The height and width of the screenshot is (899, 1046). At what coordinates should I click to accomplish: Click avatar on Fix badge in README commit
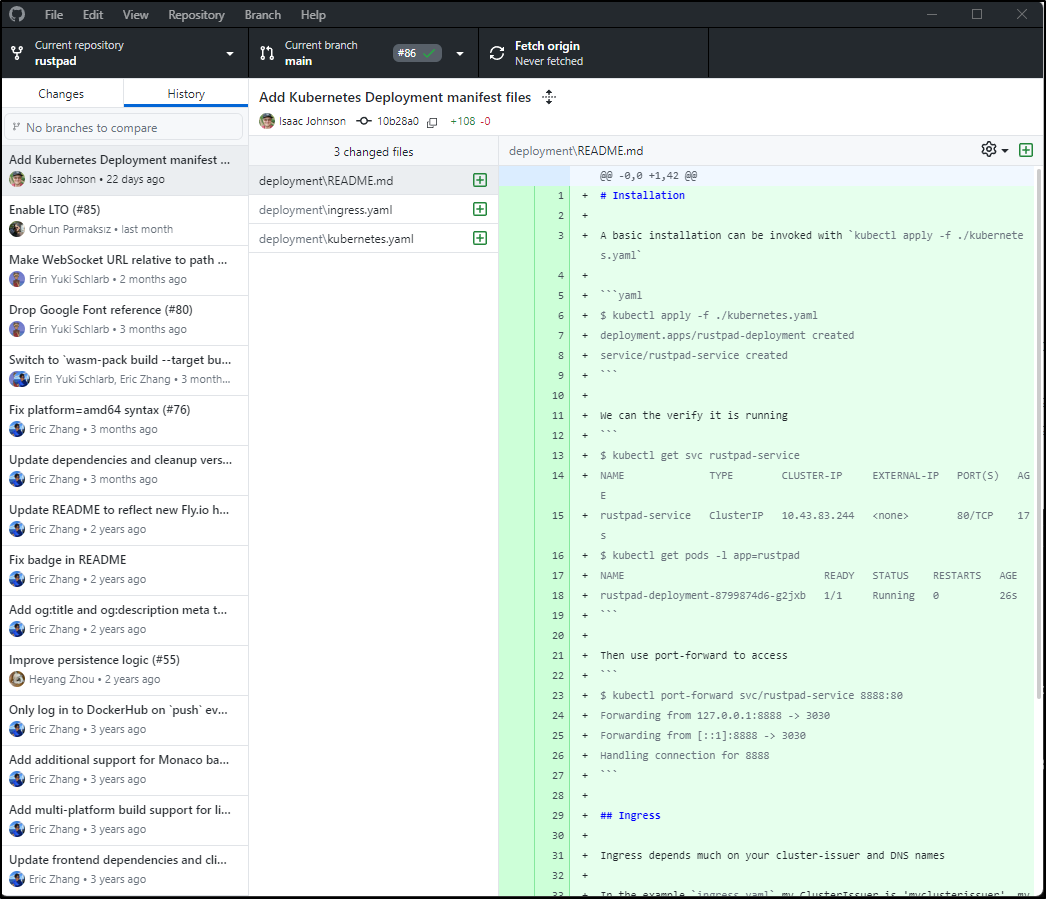[17, 580]
